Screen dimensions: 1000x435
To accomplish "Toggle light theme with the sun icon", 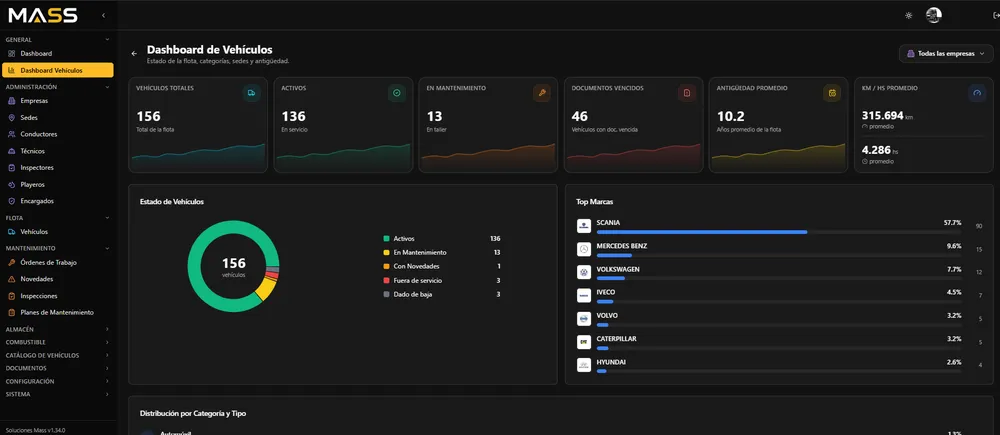I will [909, 15].
